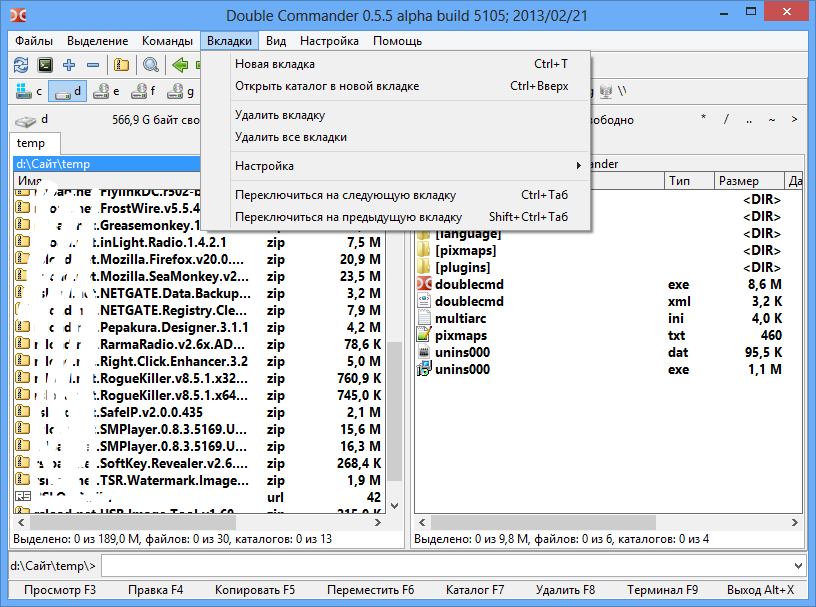Click the green back arrow icon
This screenshot has height=607, width=816.
pyautogui.click(x=180, y=65)
